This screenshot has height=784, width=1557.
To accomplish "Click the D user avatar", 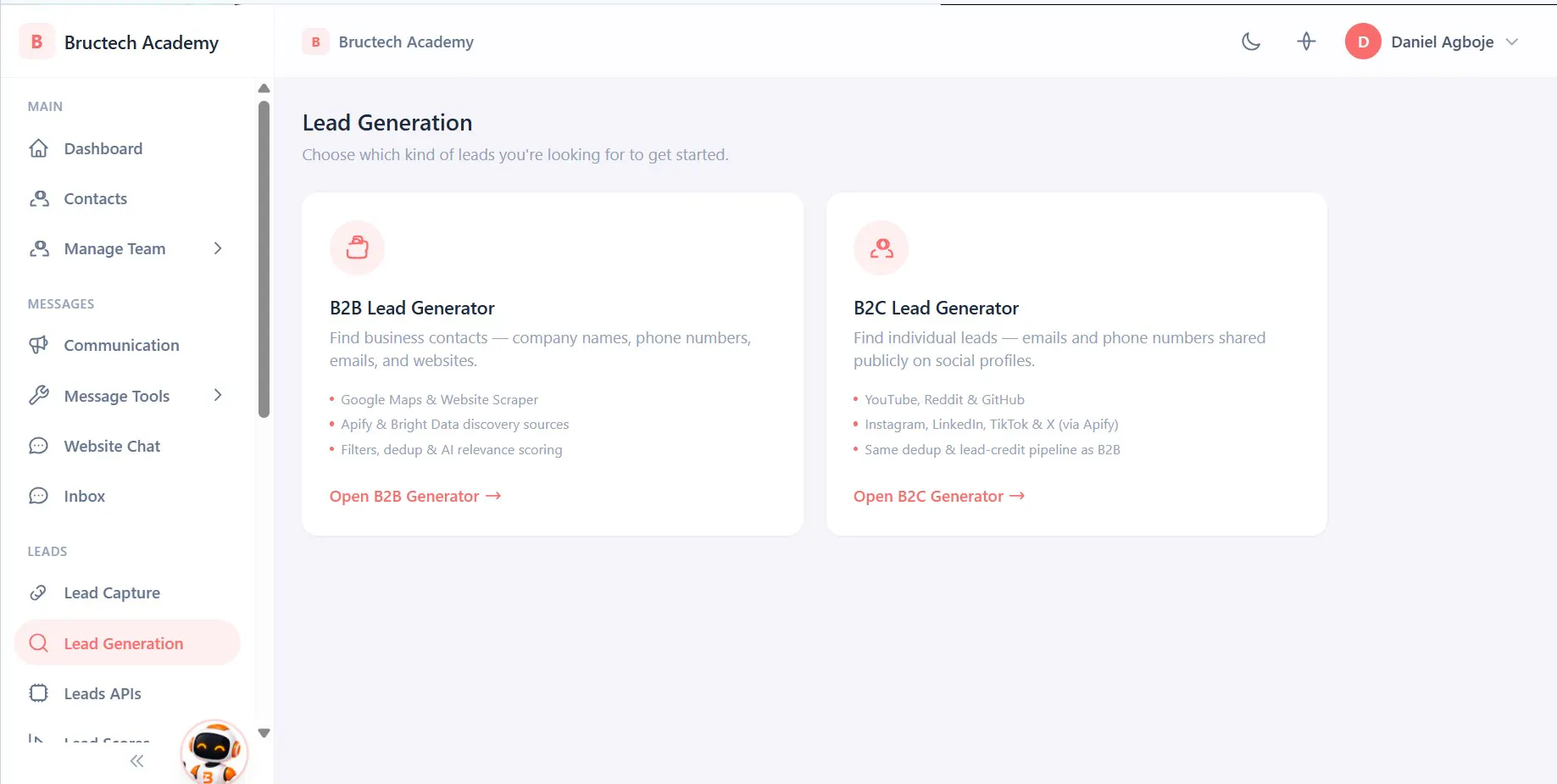I will tap(1363, 42).
